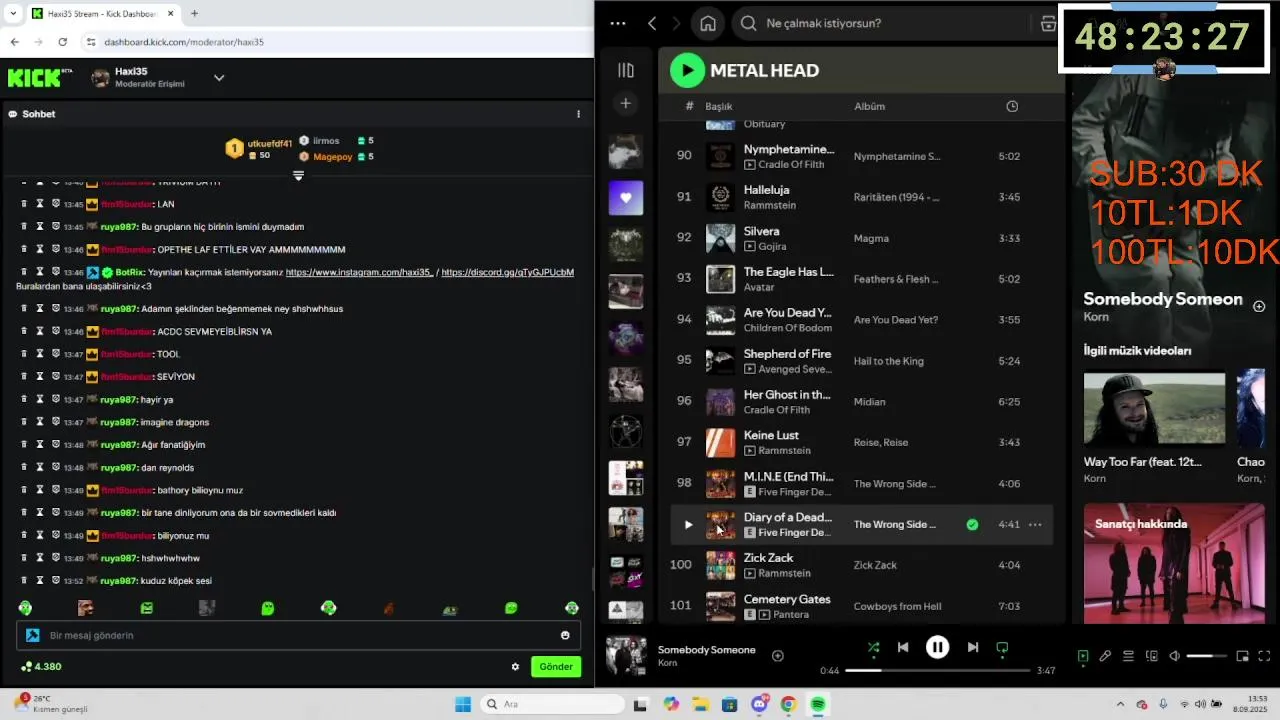Open the connect to a device icon
This screenshot has height=720, width=1280.
pyautogui.click(x=1152, y=656)
